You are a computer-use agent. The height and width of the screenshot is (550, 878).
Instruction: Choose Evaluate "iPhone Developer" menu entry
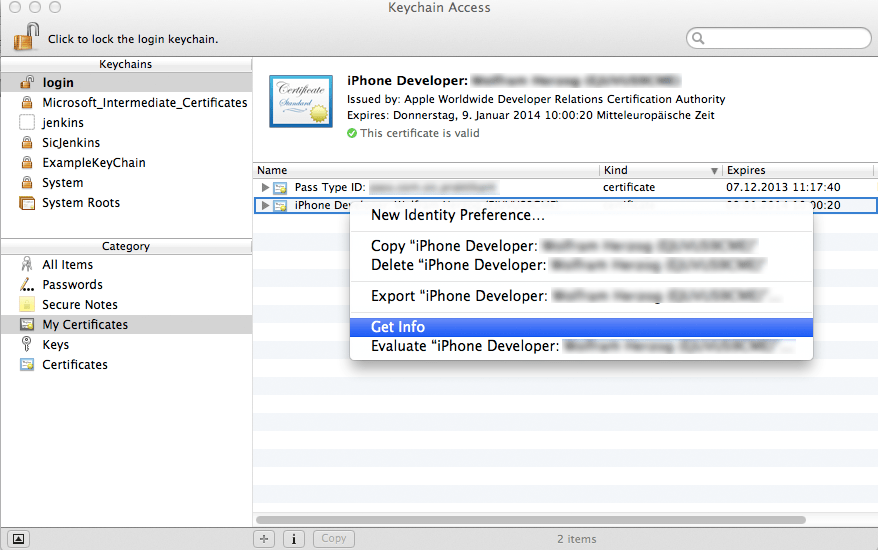[x=581, y=346]
